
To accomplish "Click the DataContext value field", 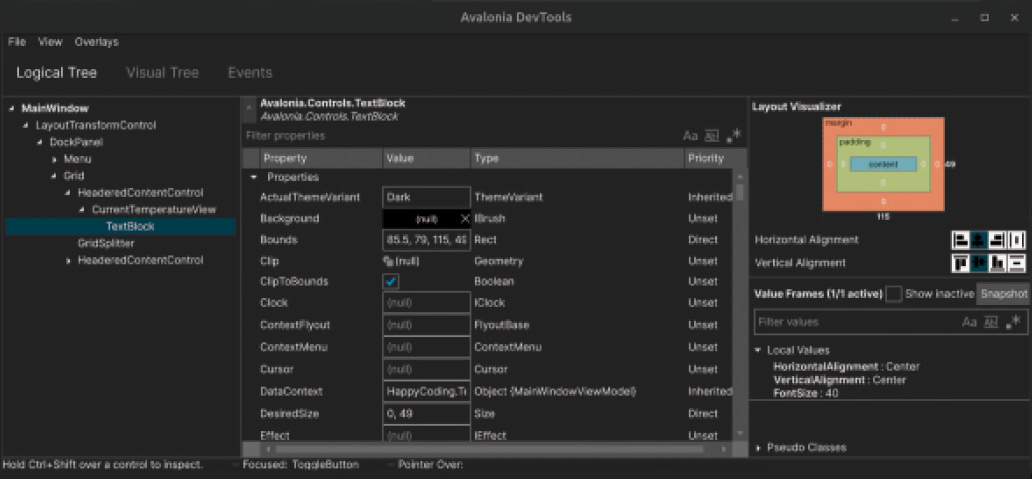I will [x=426, y=391].
